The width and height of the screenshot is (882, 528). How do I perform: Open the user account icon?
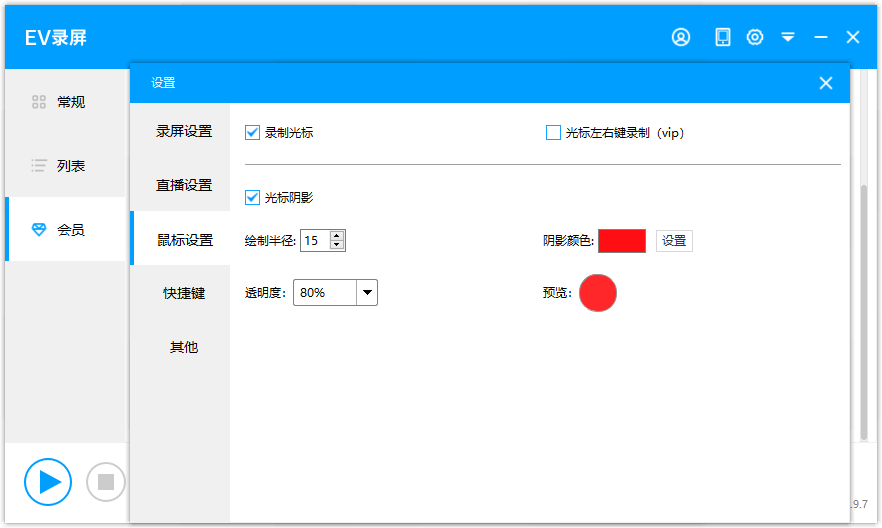[x=681, y=37]
